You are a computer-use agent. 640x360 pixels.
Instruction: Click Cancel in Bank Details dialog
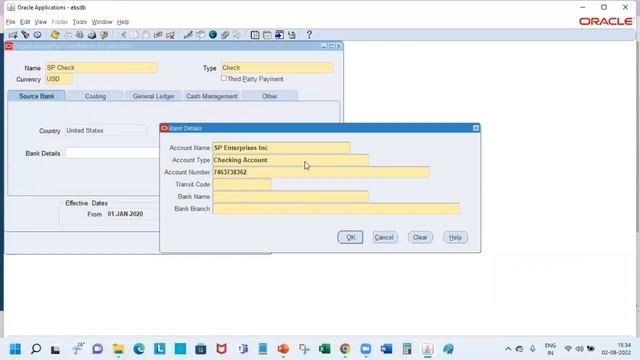point(384,238)
